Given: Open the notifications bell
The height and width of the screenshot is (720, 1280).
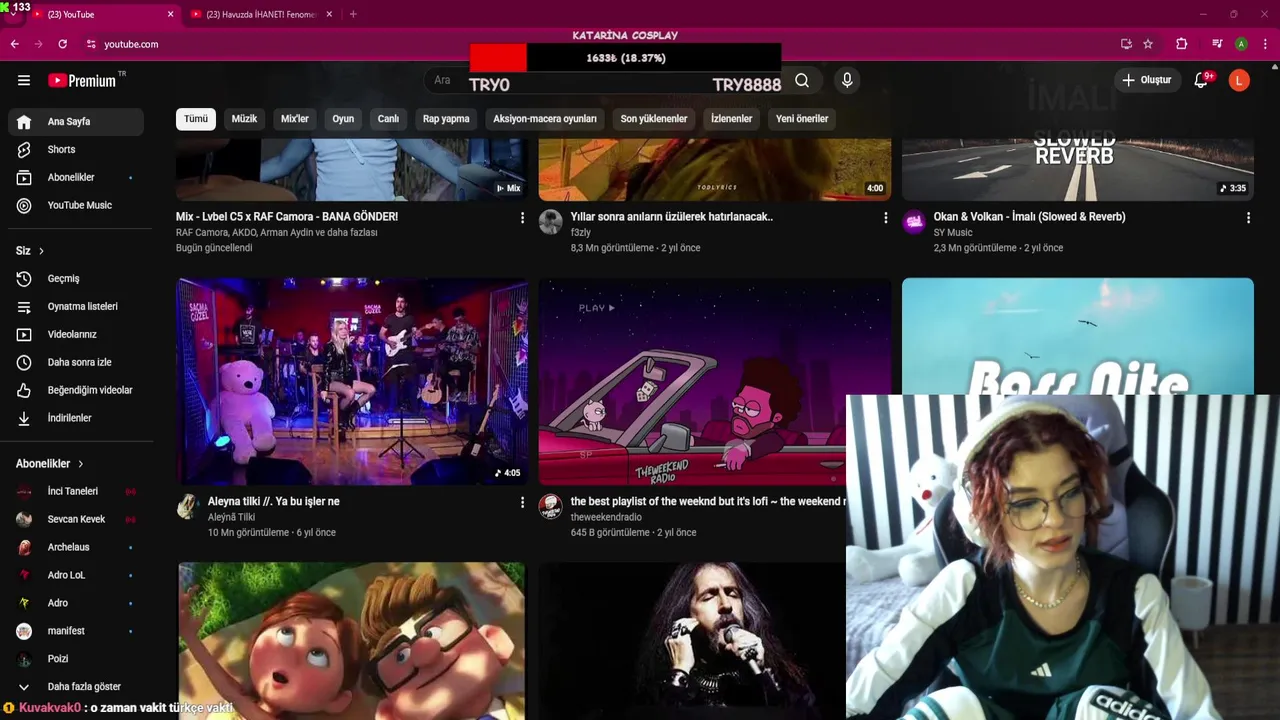Looking at the screenshot, I should click(1201, 80).
